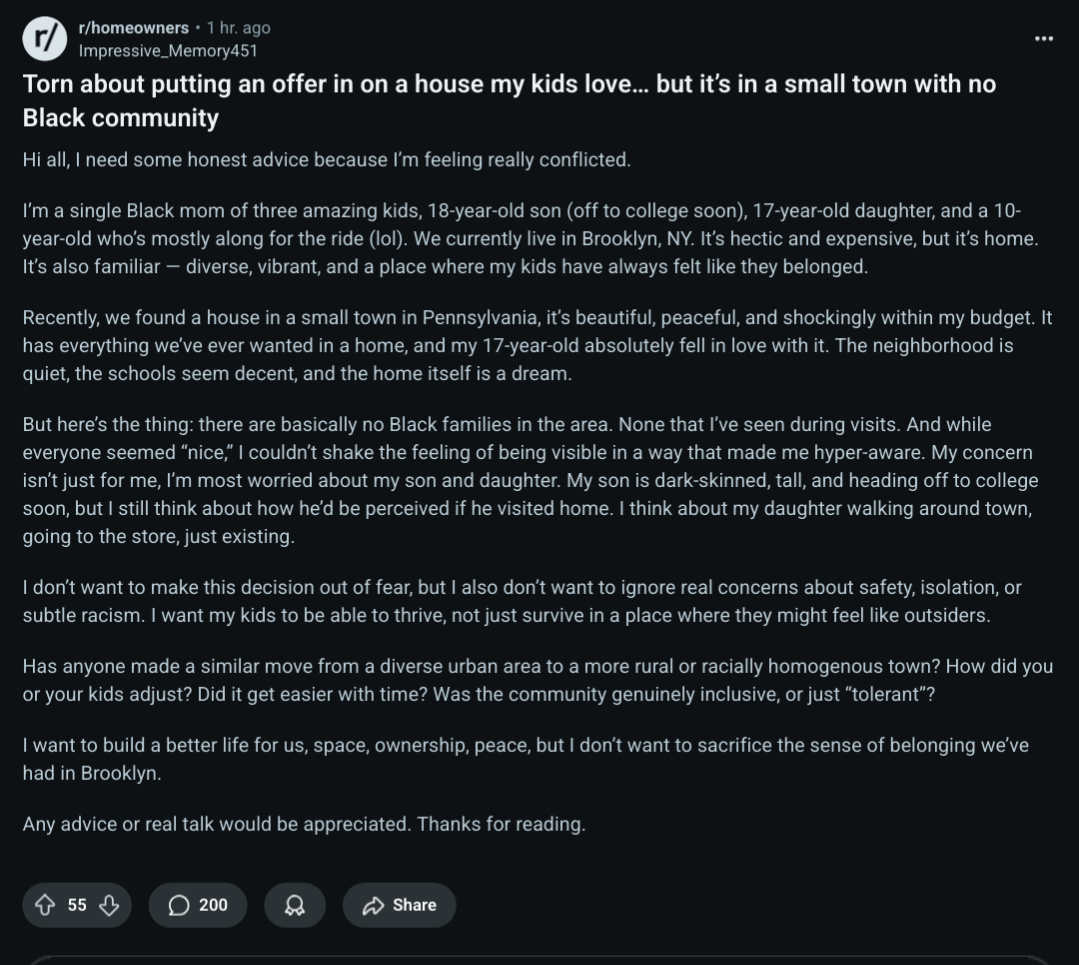Open the r/homeowners subreddit link
1079x965 pixels.
click(x=133, y=28)
